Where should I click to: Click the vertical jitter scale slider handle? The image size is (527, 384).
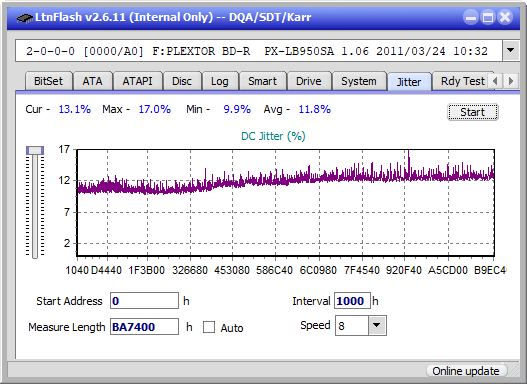pyautogui.click(x=35, y=150)
